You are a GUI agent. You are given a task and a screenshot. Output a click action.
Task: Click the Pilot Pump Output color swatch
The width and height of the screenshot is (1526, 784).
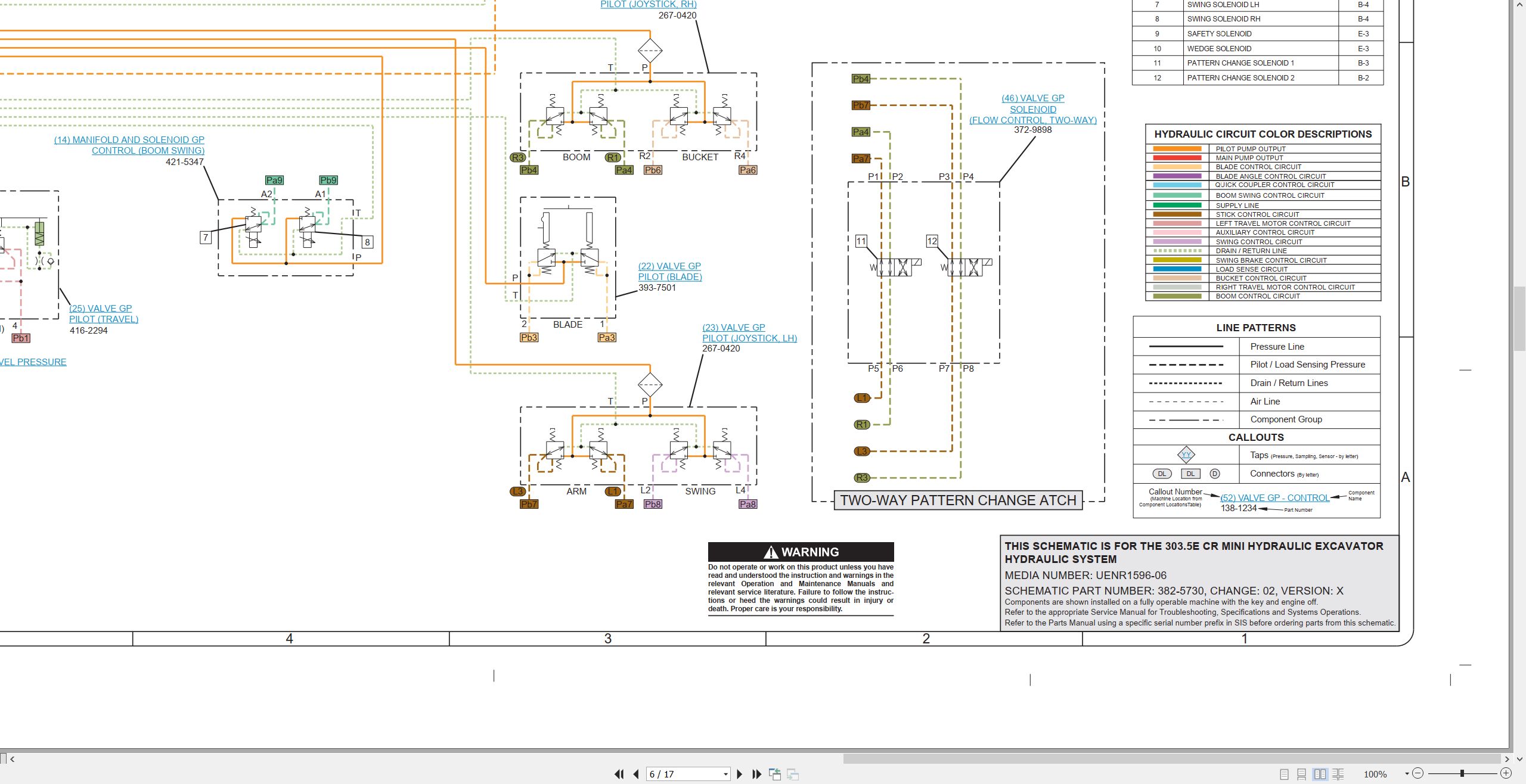tap(1177, 149)
